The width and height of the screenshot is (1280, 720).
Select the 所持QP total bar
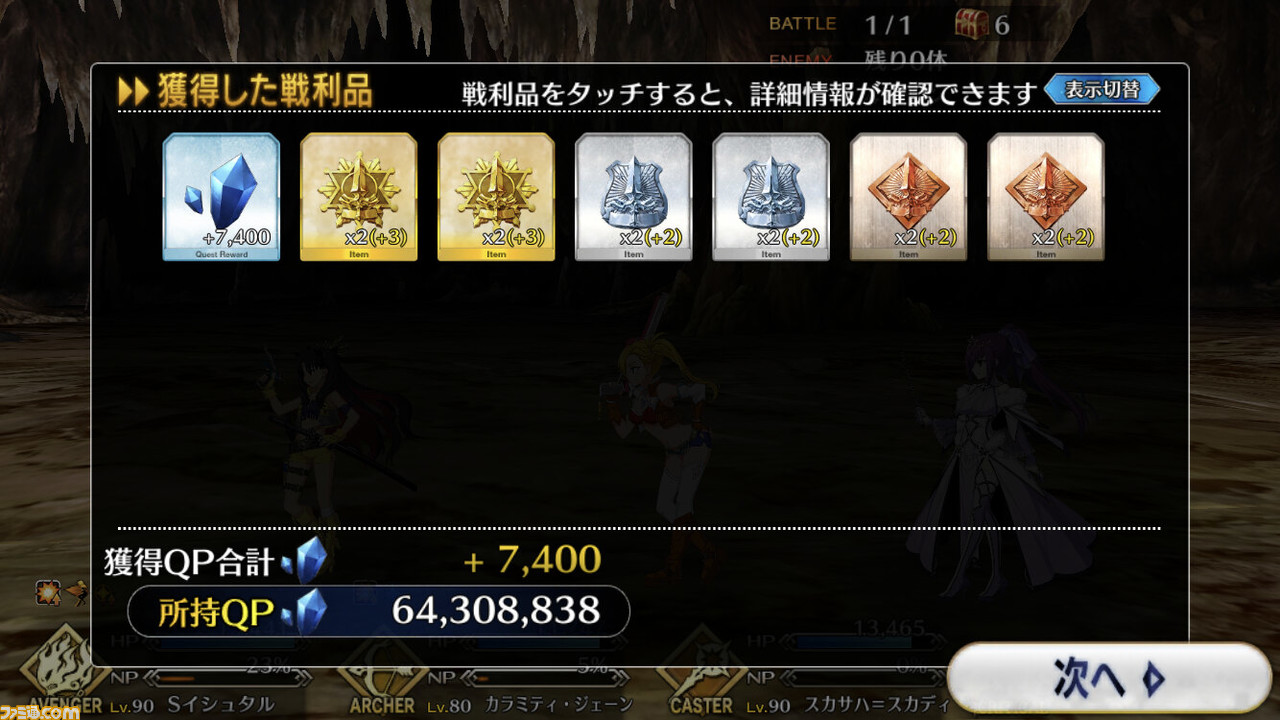[379, 611]
